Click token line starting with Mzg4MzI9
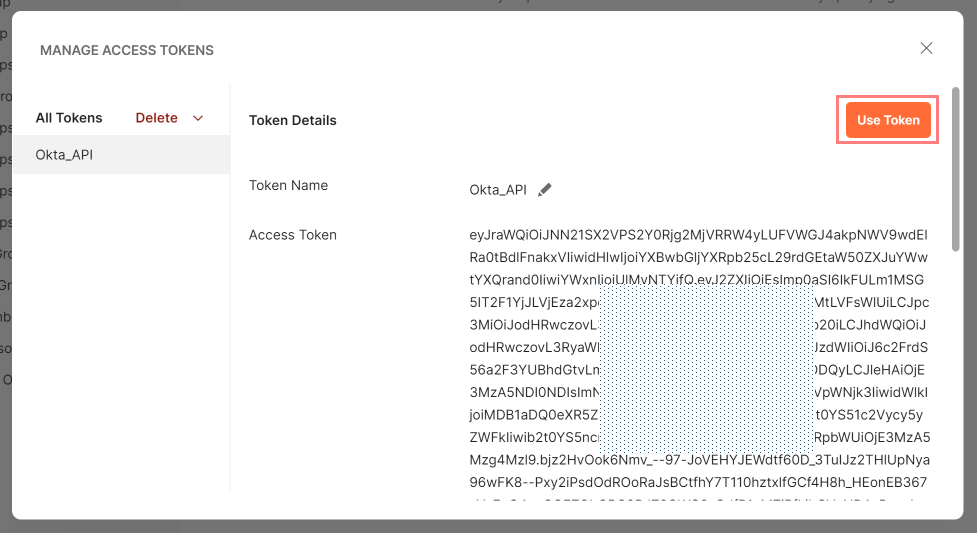The image size is (977, 533). click(698, 460)
